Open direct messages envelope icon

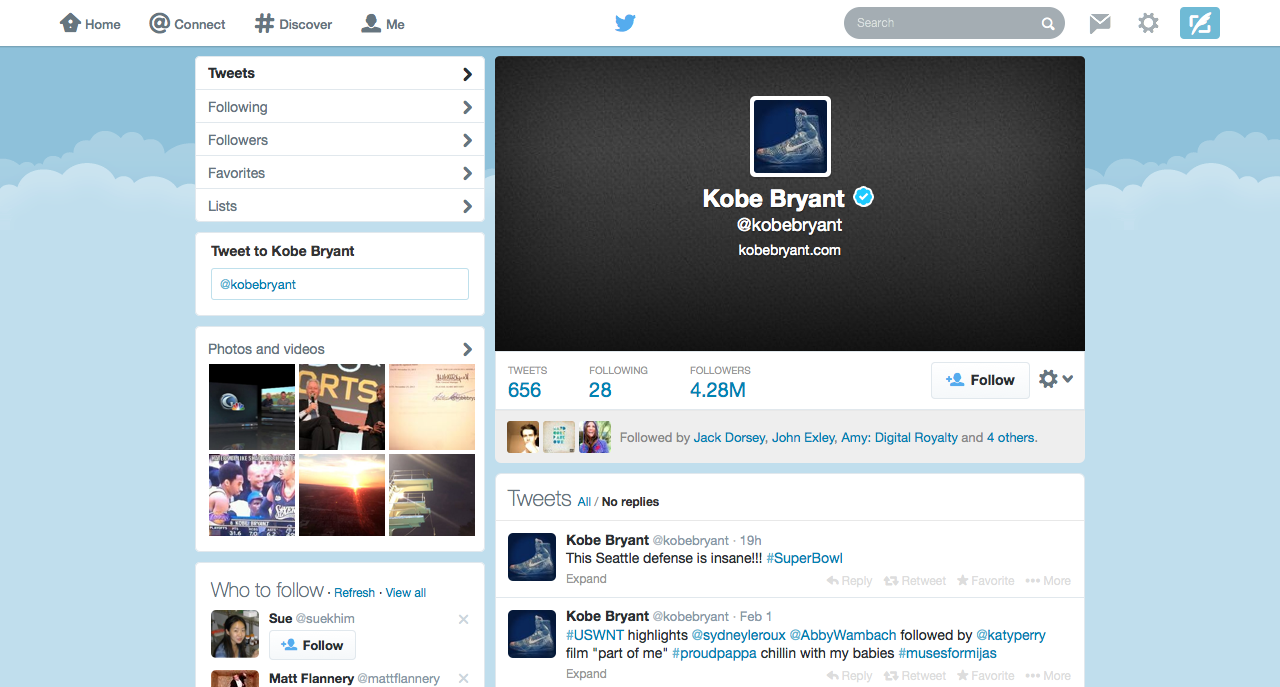pos(1100,23)
